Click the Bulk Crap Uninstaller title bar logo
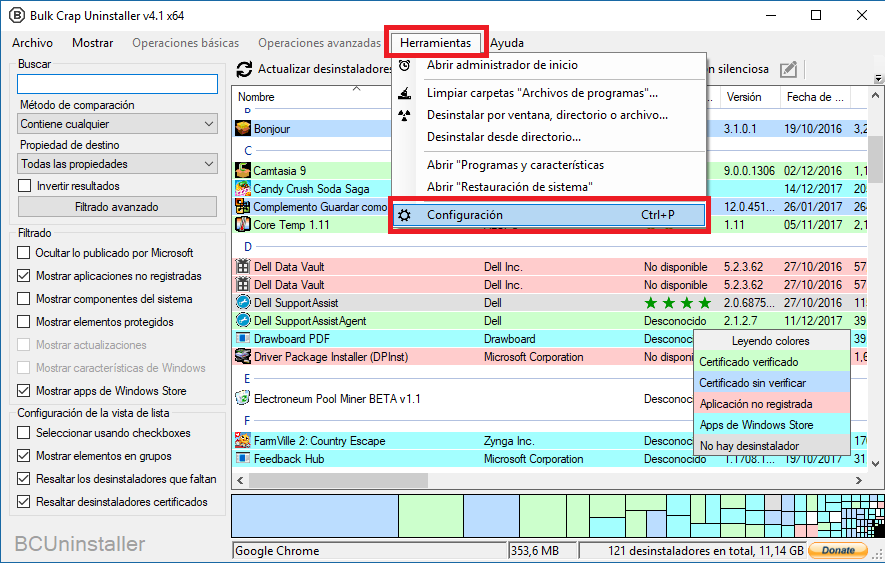 [x=17, y=15]
